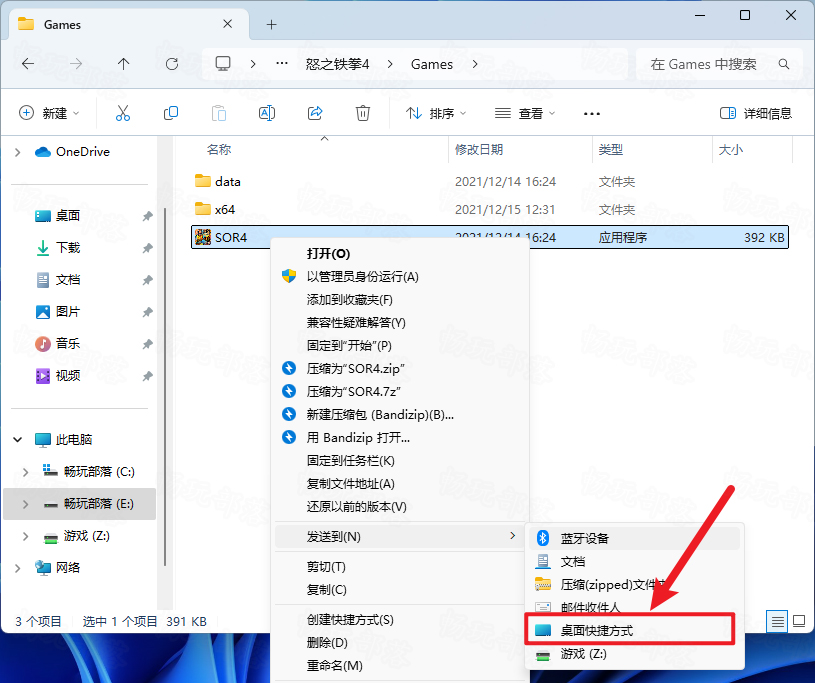Viewport: 815px width, 683px height.
Task: Click the Copy icon in toolbar
Action: pyautogui.click(x=171, y=113)
